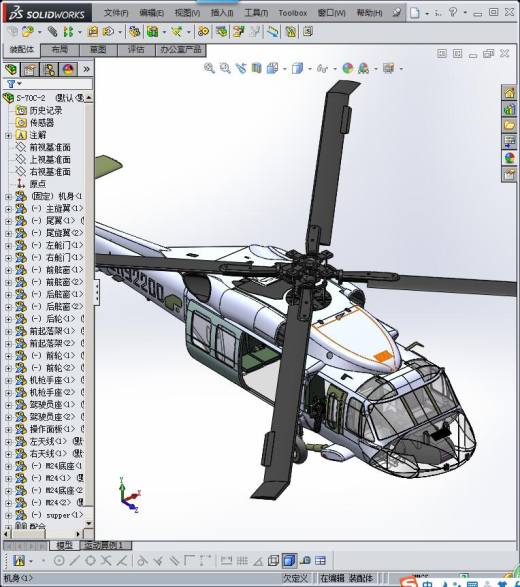520x587 pixels.
Task: Open the File Explorer folder pane icon
Action: 510,125
